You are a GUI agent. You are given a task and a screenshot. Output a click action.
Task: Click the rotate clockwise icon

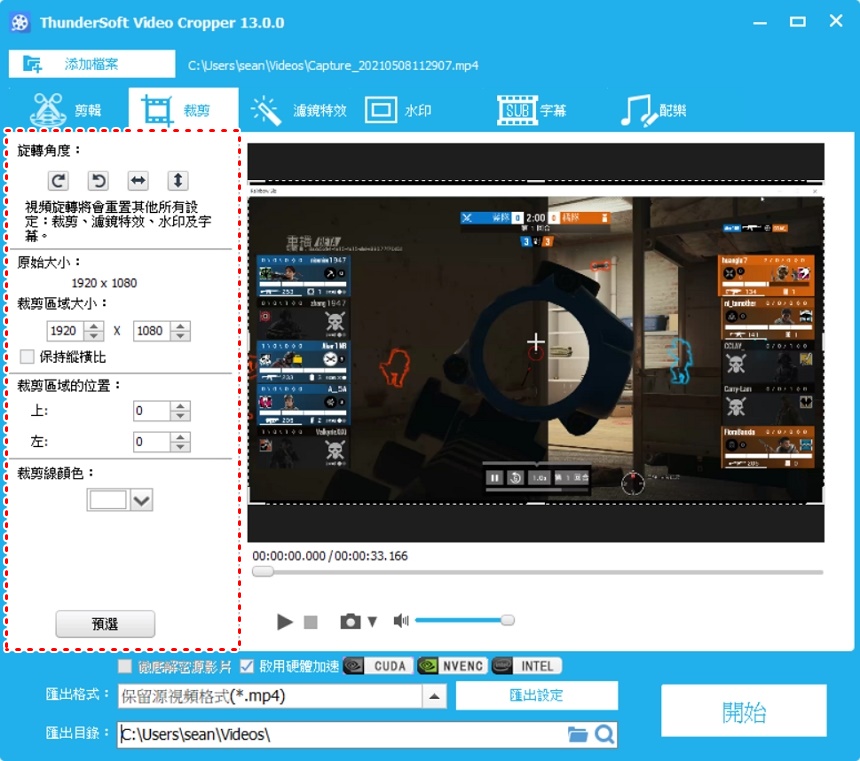point(59,181)
